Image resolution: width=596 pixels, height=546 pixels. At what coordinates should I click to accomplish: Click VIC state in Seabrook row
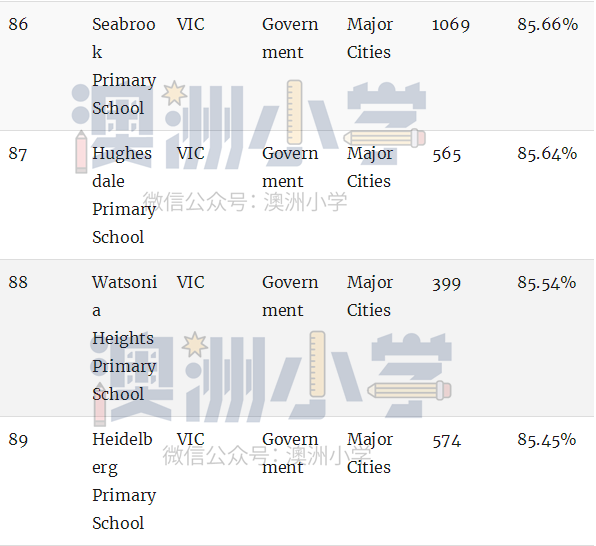191,24
